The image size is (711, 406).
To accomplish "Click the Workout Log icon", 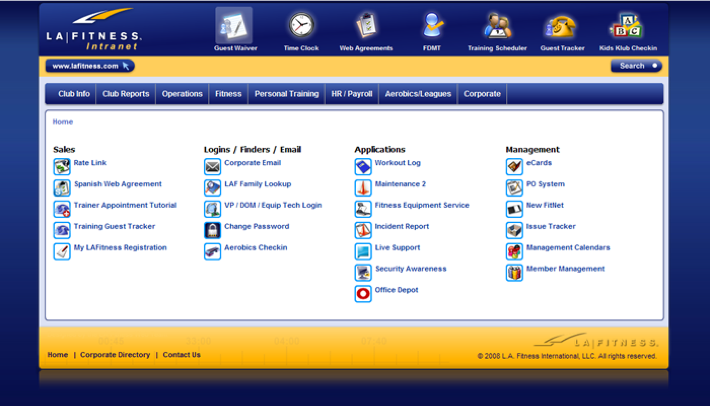I will tap(363, 166).
